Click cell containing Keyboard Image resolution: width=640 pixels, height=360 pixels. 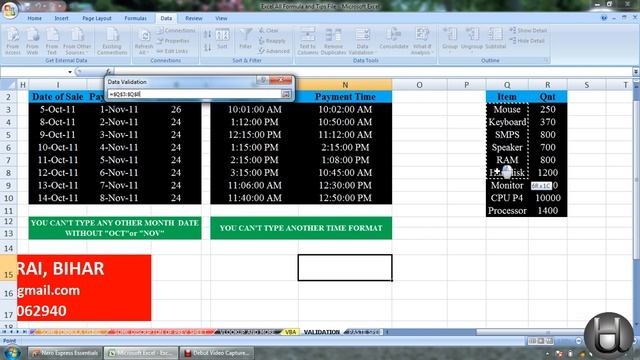point(507,122)
